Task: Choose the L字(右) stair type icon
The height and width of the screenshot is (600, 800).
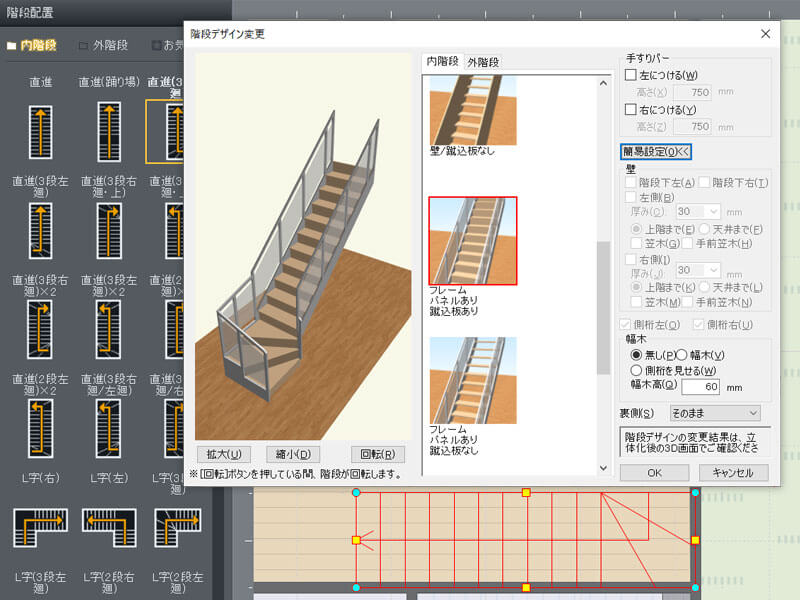Action: click(x=38, y=530)
